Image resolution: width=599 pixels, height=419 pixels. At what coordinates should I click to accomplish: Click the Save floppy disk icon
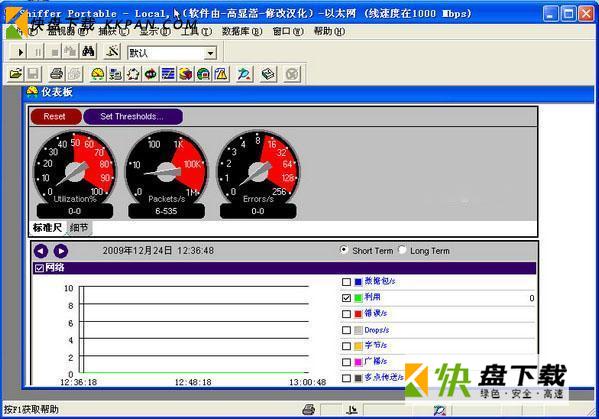point(33,74)
